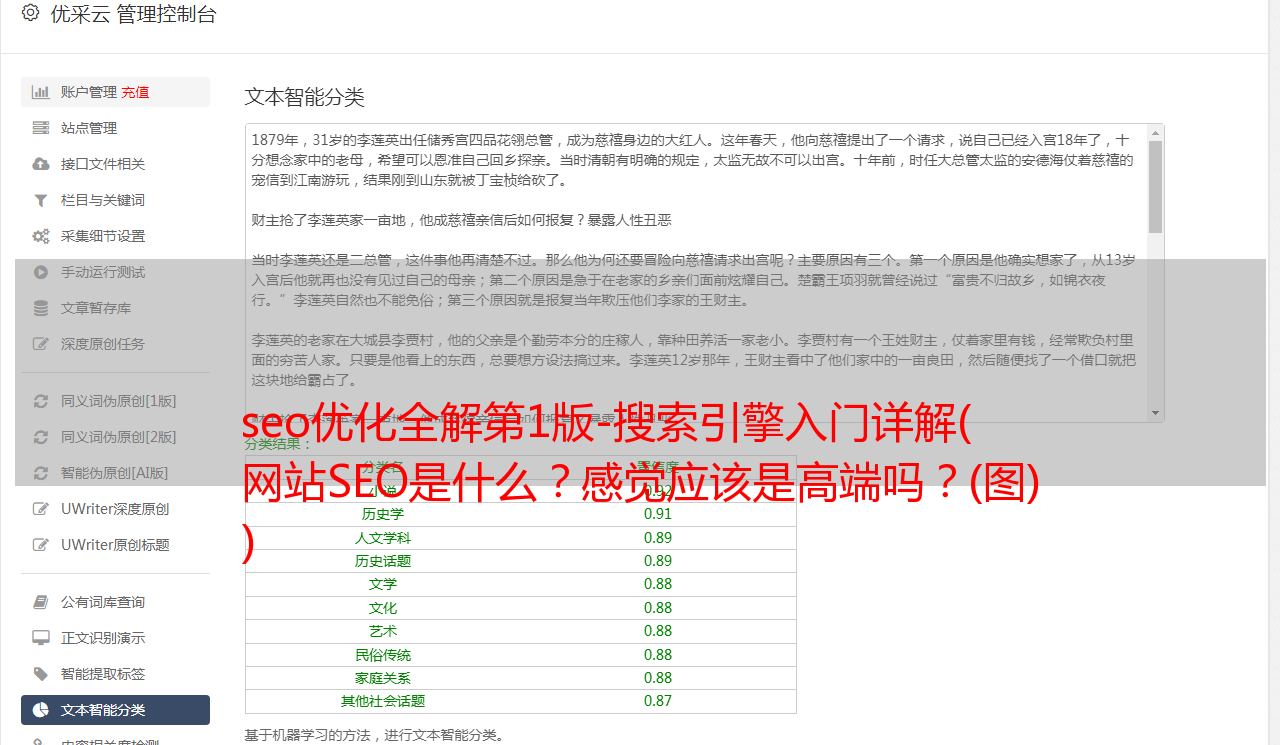1280x745 pixels.
Task: Click the 历史学 category cell
Action: (383, 514)
